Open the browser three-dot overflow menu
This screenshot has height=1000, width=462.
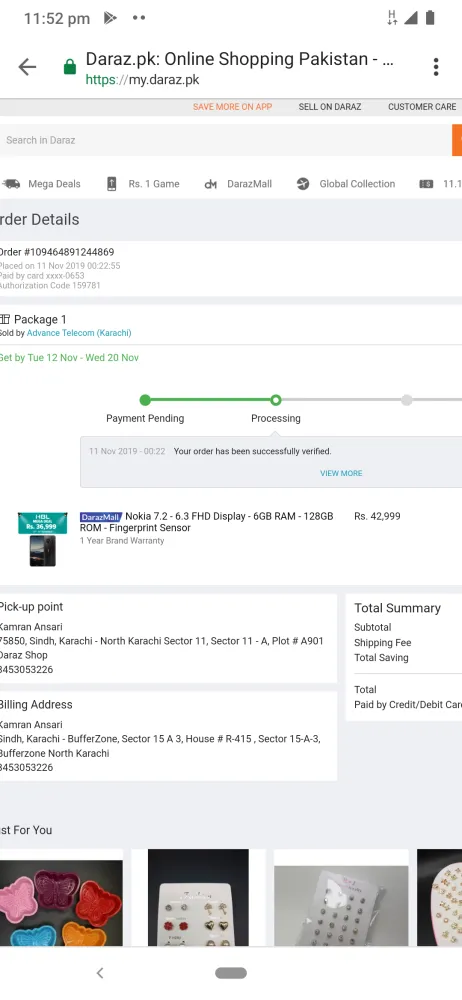(436, 67)
